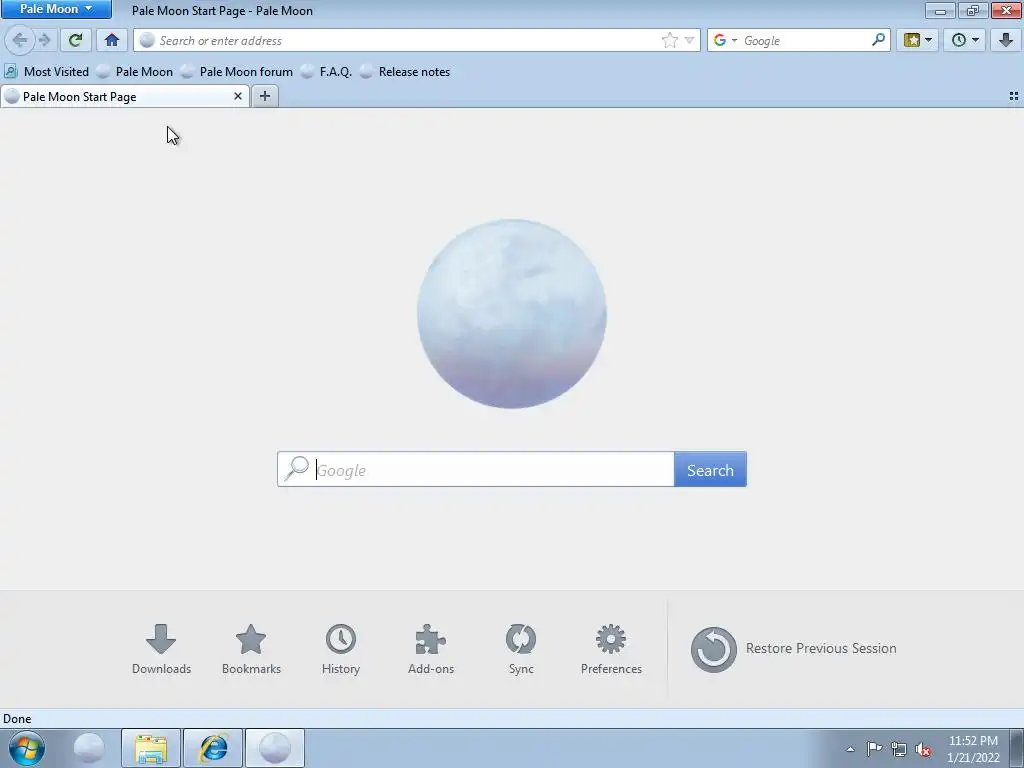
Task: Open Preferences from the start page
Action: [x=611, y=649]
